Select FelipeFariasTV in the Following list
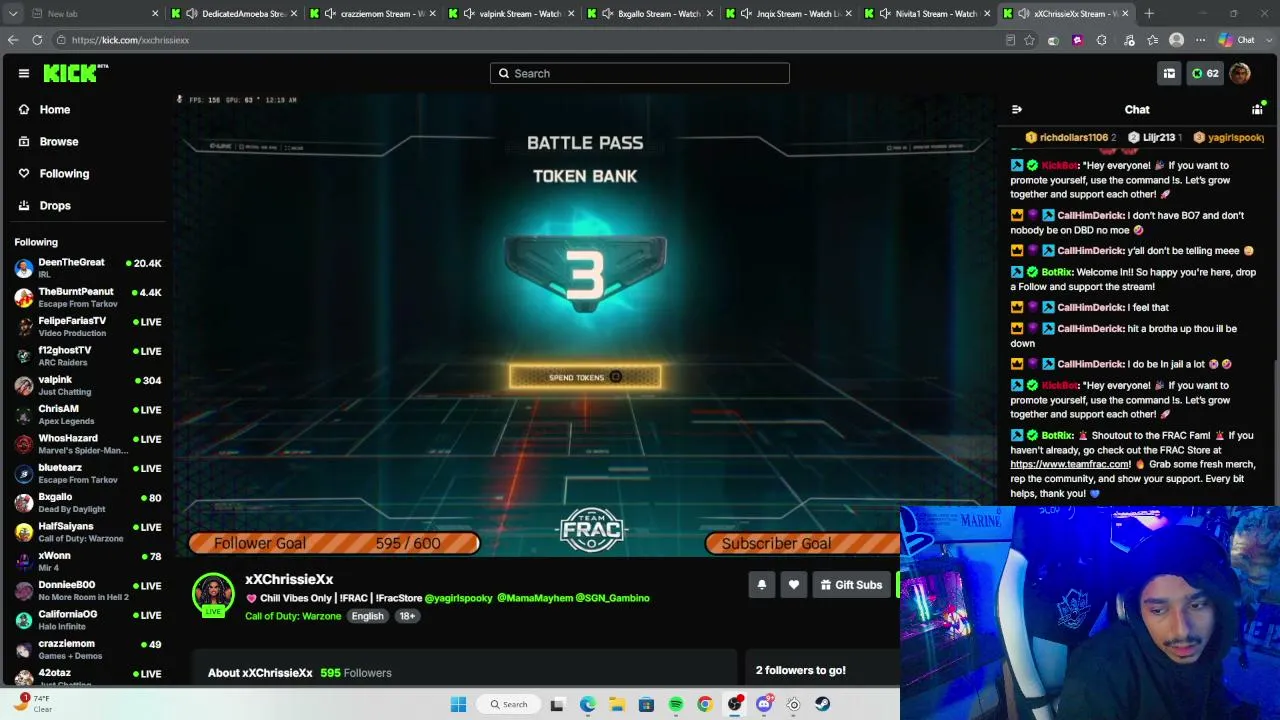Viewport: 1280px width, 720px height. [88, 326]
